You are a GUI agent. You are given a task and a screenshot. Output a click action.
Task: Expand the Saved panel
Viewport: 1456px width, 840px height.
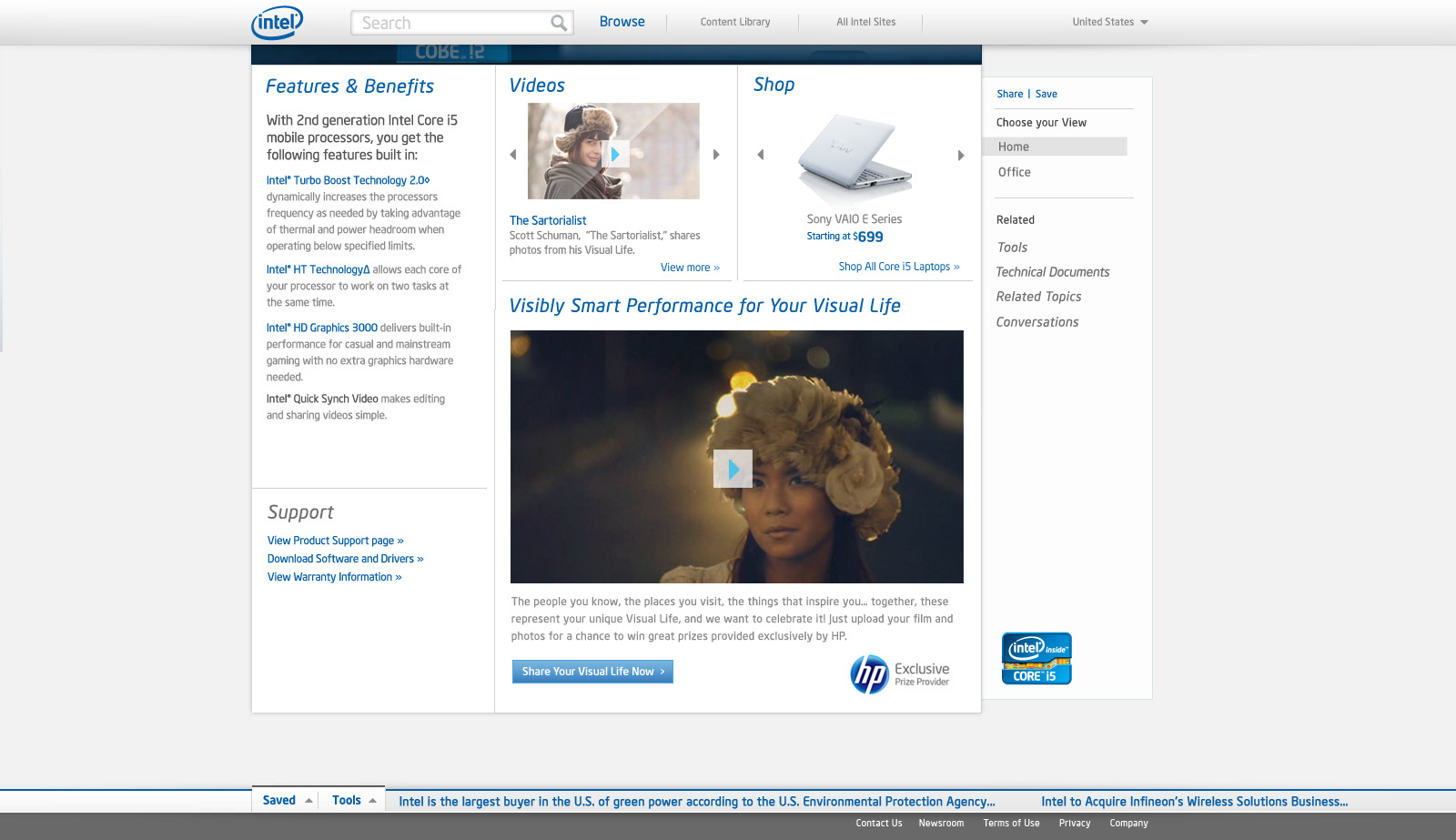click(x=287, y=800)
